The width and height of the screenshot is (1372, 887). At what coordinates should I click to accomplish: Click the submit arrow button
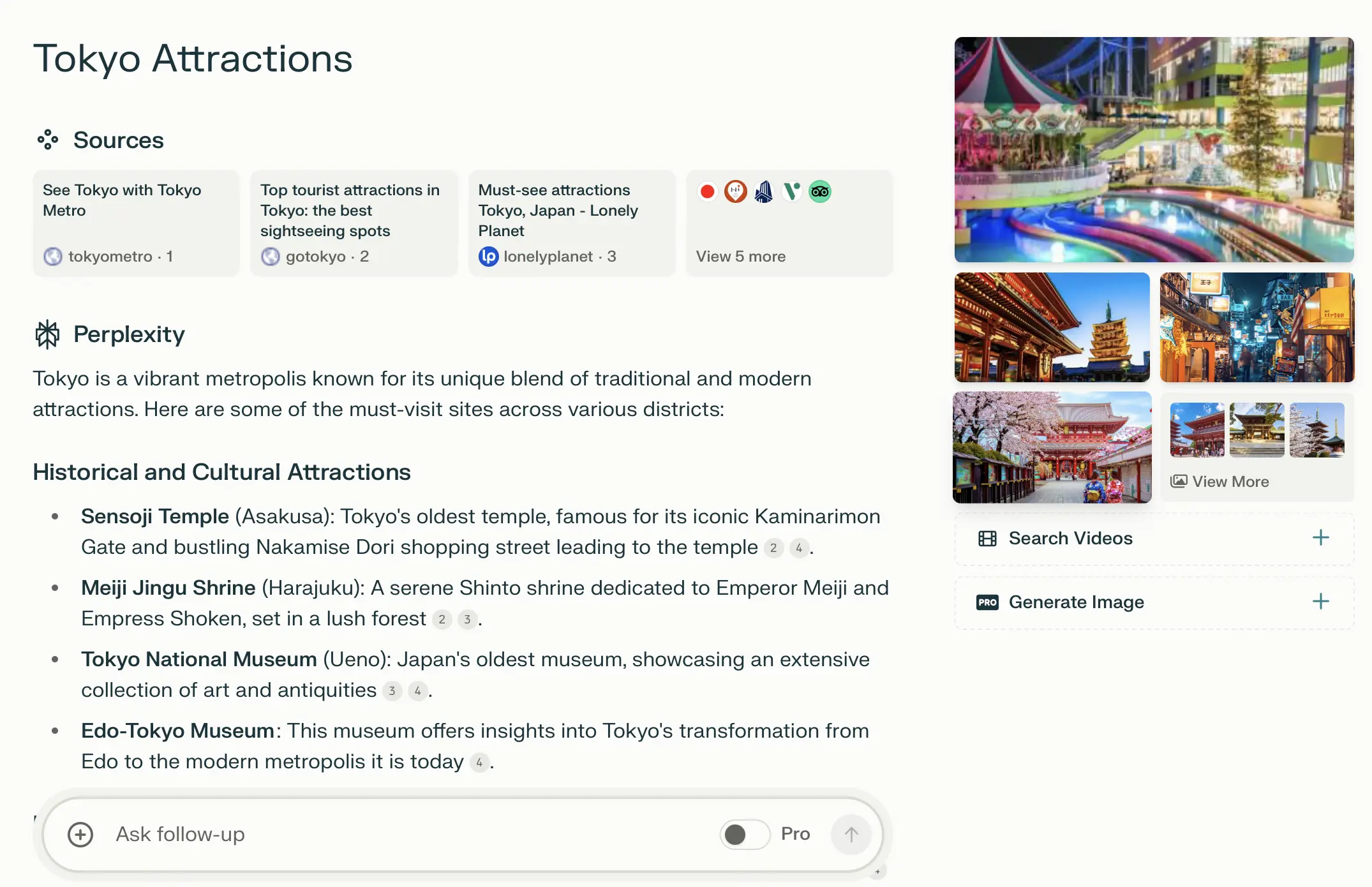point(851,834)
